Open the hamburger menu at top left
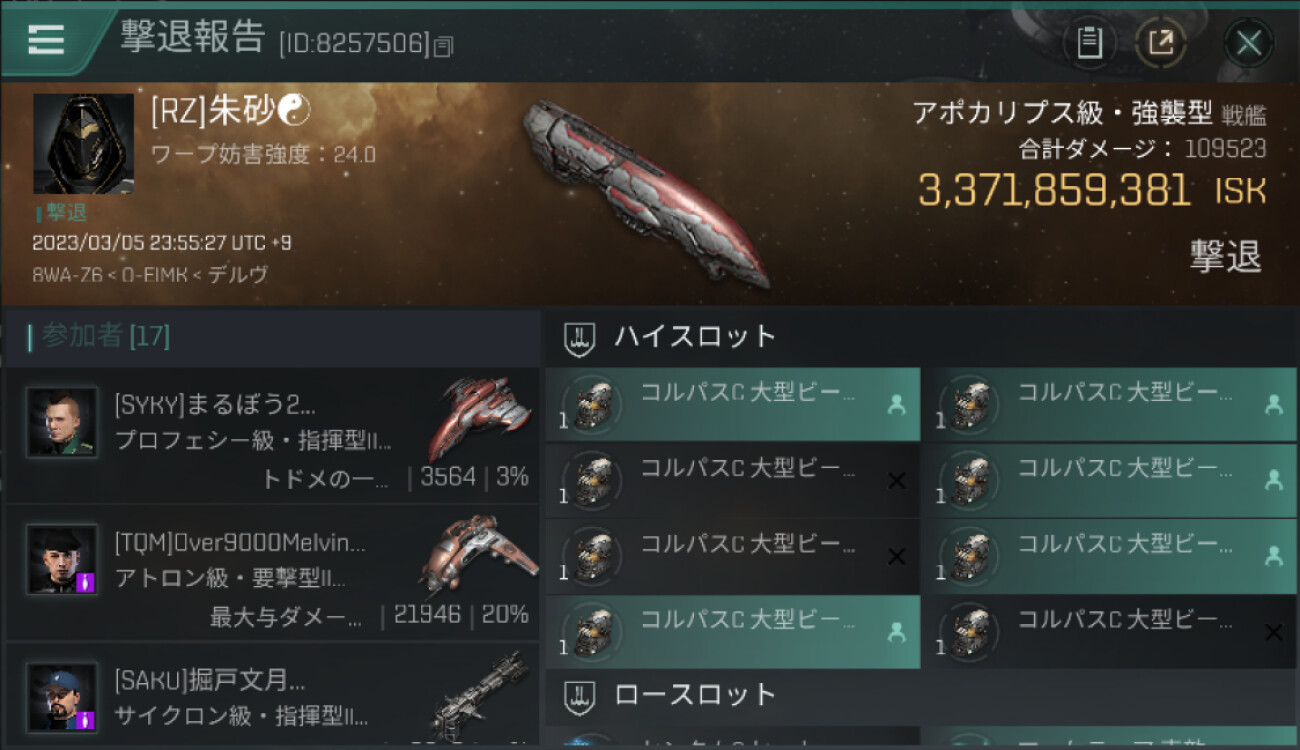Screen dimensions: 1300x750 pyautogui.click(x=46, y=39)
